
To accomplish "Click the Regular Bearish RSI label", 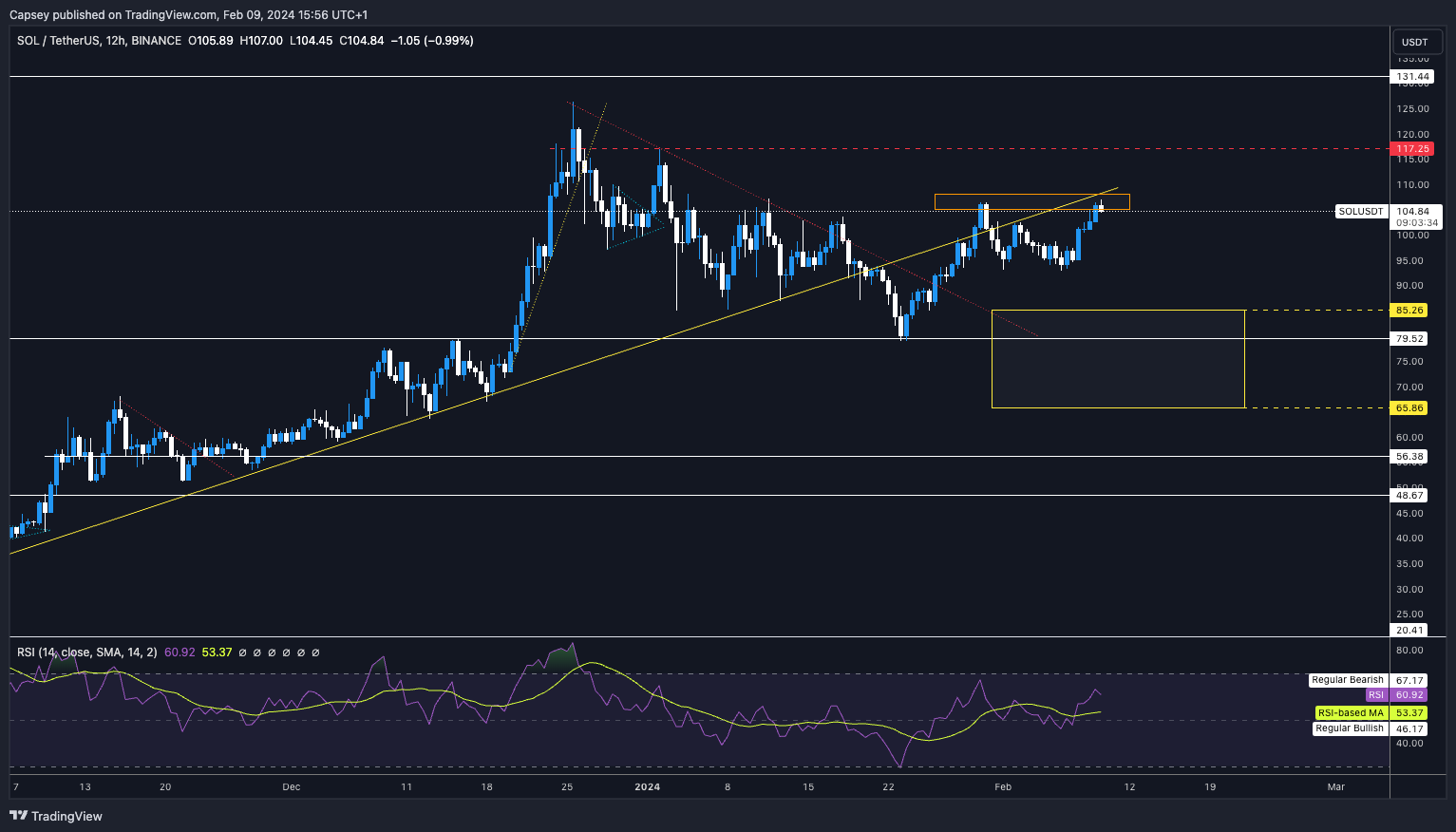I will tap(1348, 680).
